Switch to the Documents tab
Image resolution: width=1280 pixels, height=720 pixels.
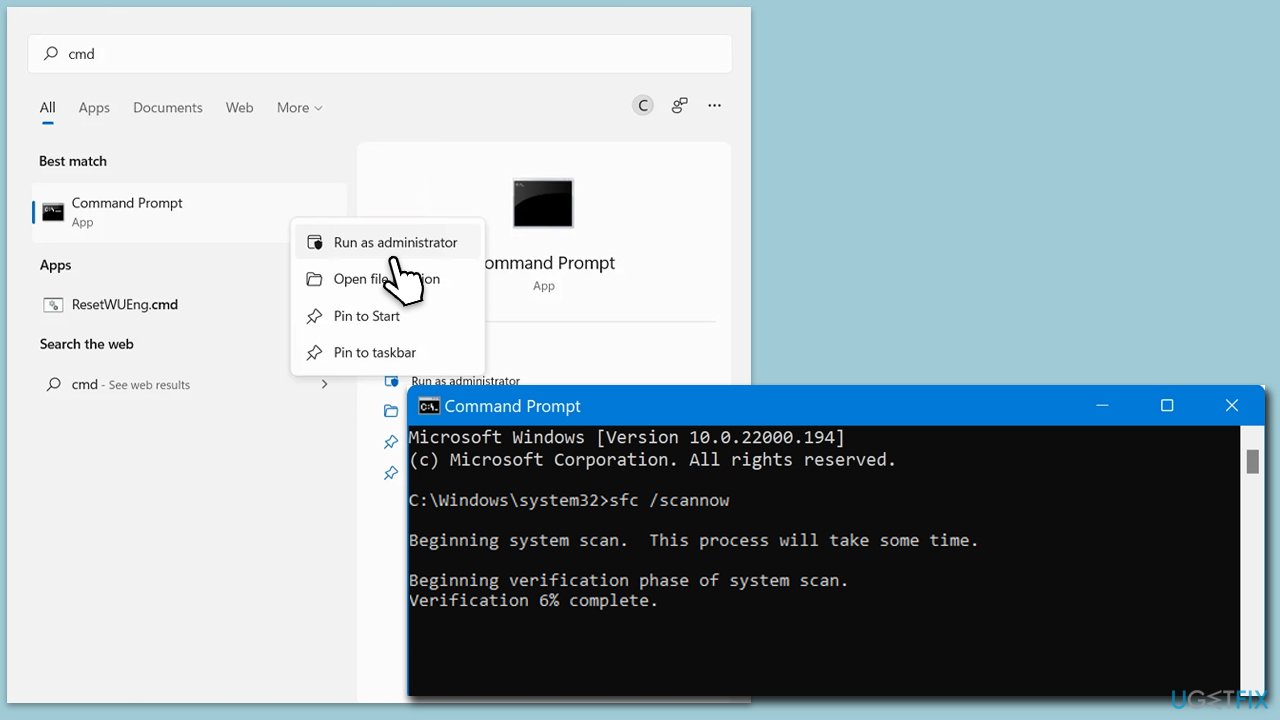[x=168, y=108]
